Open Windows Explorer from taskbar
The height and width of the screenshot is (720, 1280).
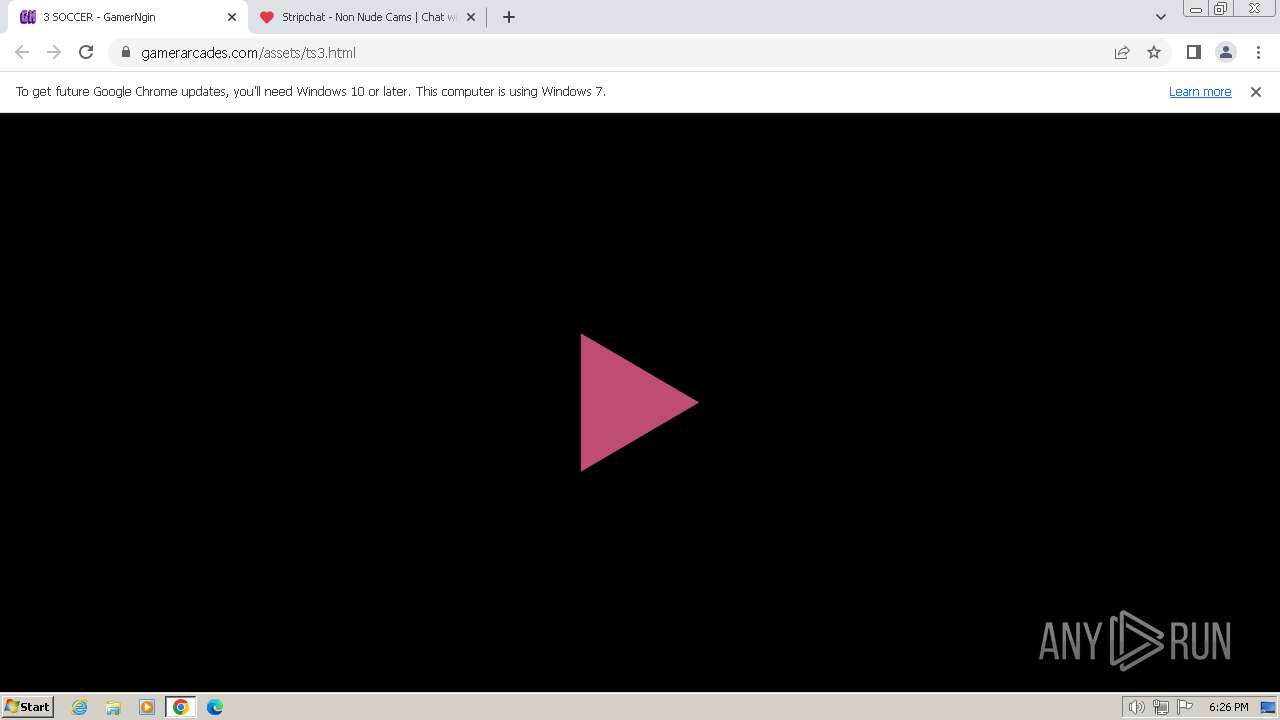pos(113,707)
